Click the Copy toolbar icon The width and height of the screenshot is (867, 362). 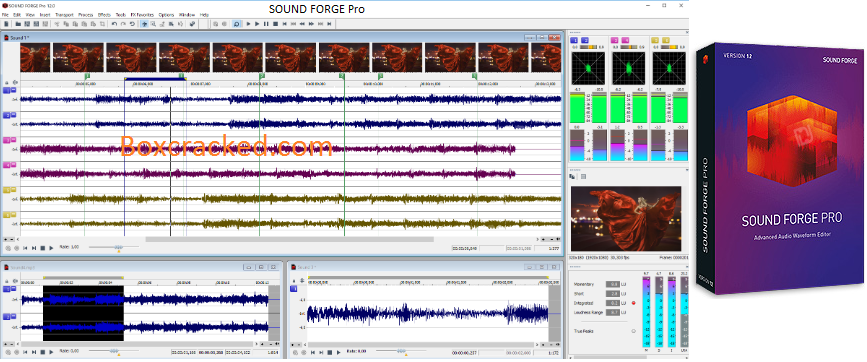click(66, 24)
